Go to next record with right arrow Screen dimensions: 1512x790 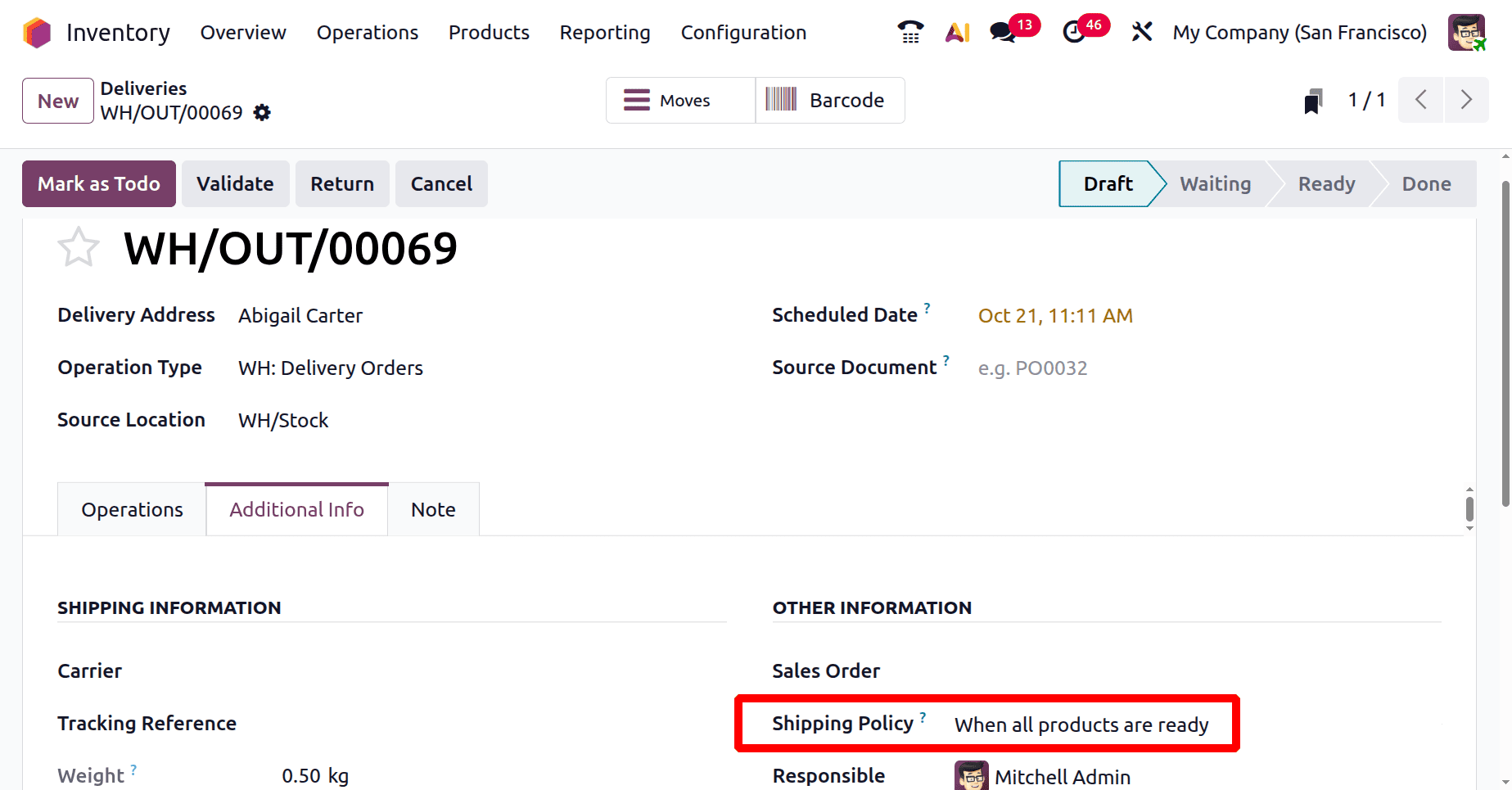(1466, 101)
